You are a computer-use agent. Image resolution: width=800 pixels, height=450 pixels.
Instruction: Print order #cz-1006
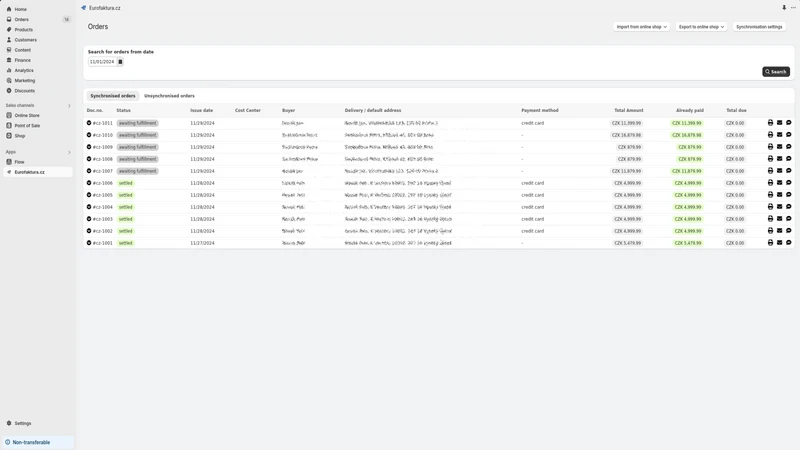pyautogui.click(x=770, y=183)
